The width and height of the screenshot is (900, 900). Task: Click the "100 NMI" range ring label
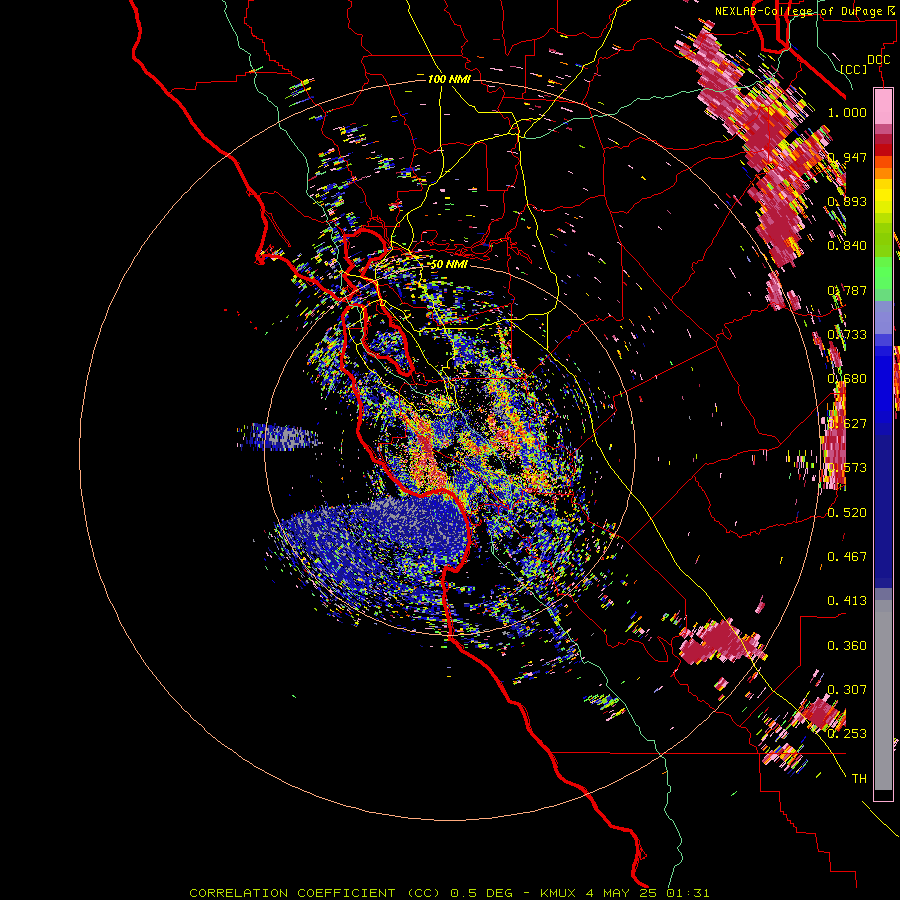(449, 79)
